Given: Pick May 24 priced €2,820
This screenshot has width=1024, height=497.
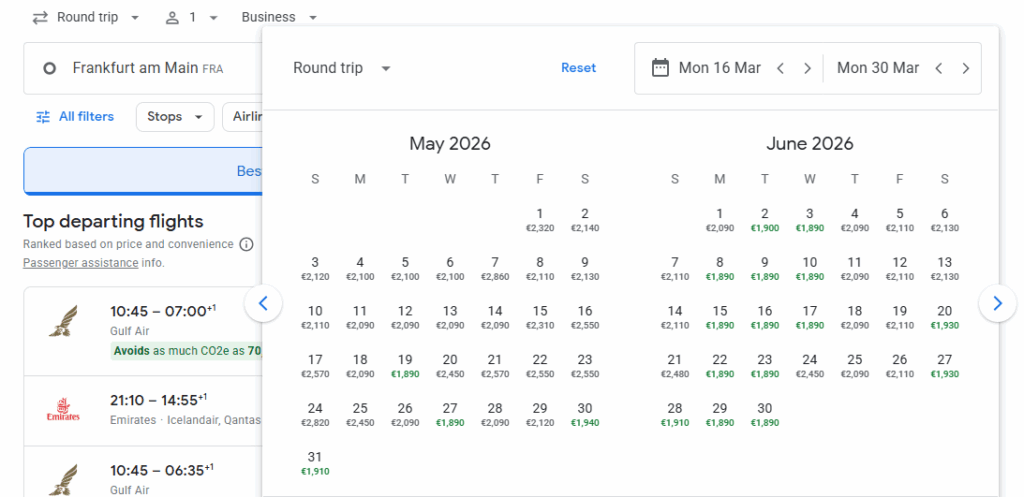Looking at the screenshot, I should point(315,415).
